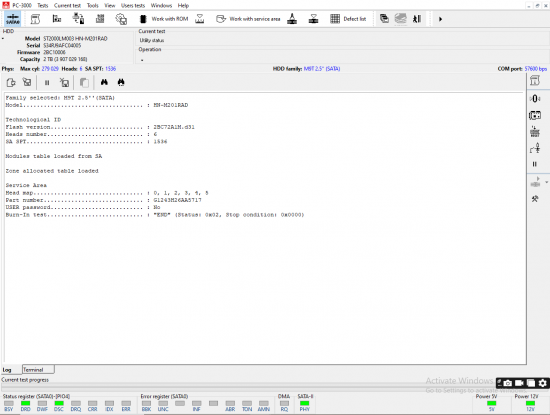Open the View menu

pos(110,6)
